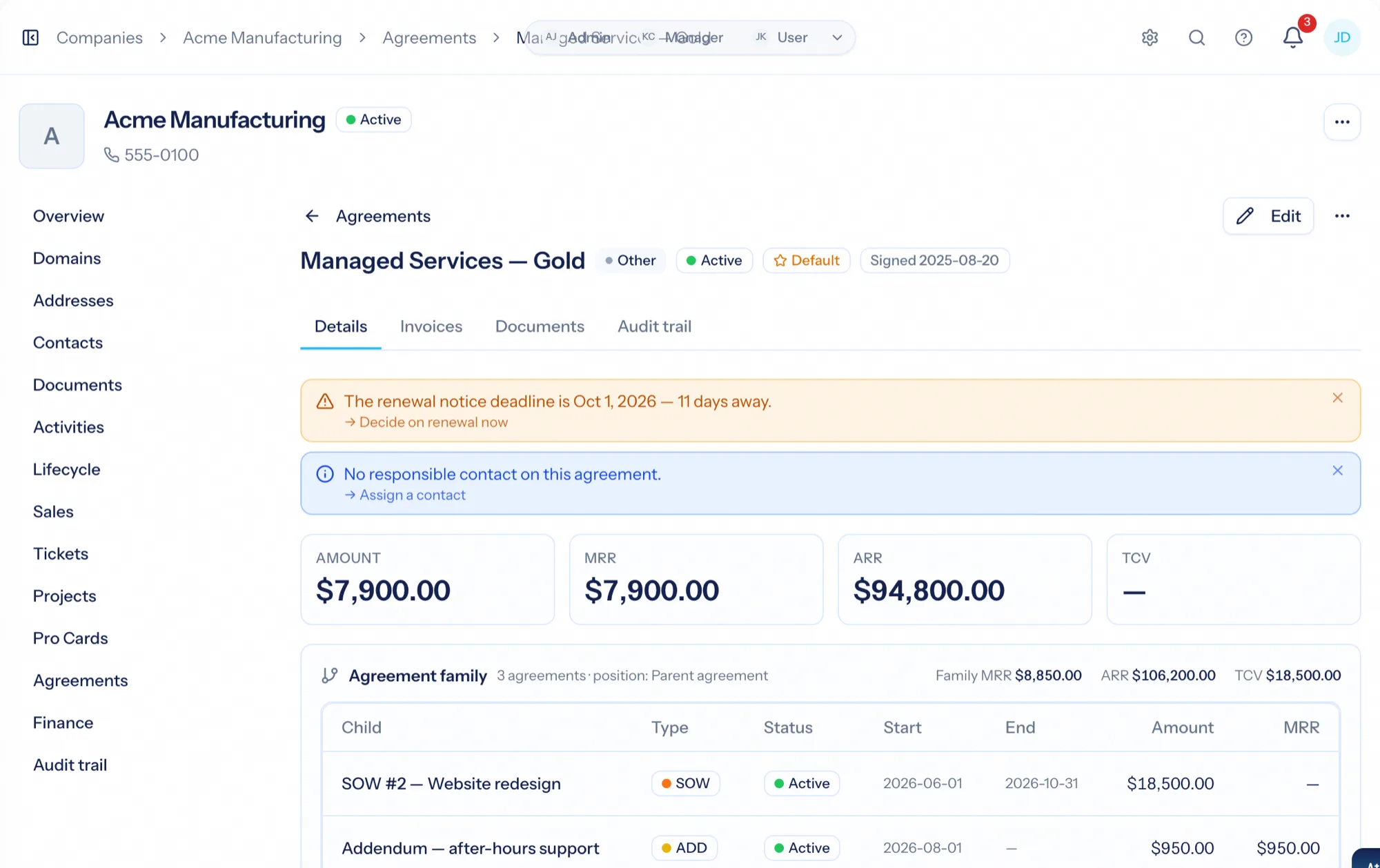Show Activities from the sidebar
The height and width of the screenshot is (868, 1380).
[x=68, y=427]
